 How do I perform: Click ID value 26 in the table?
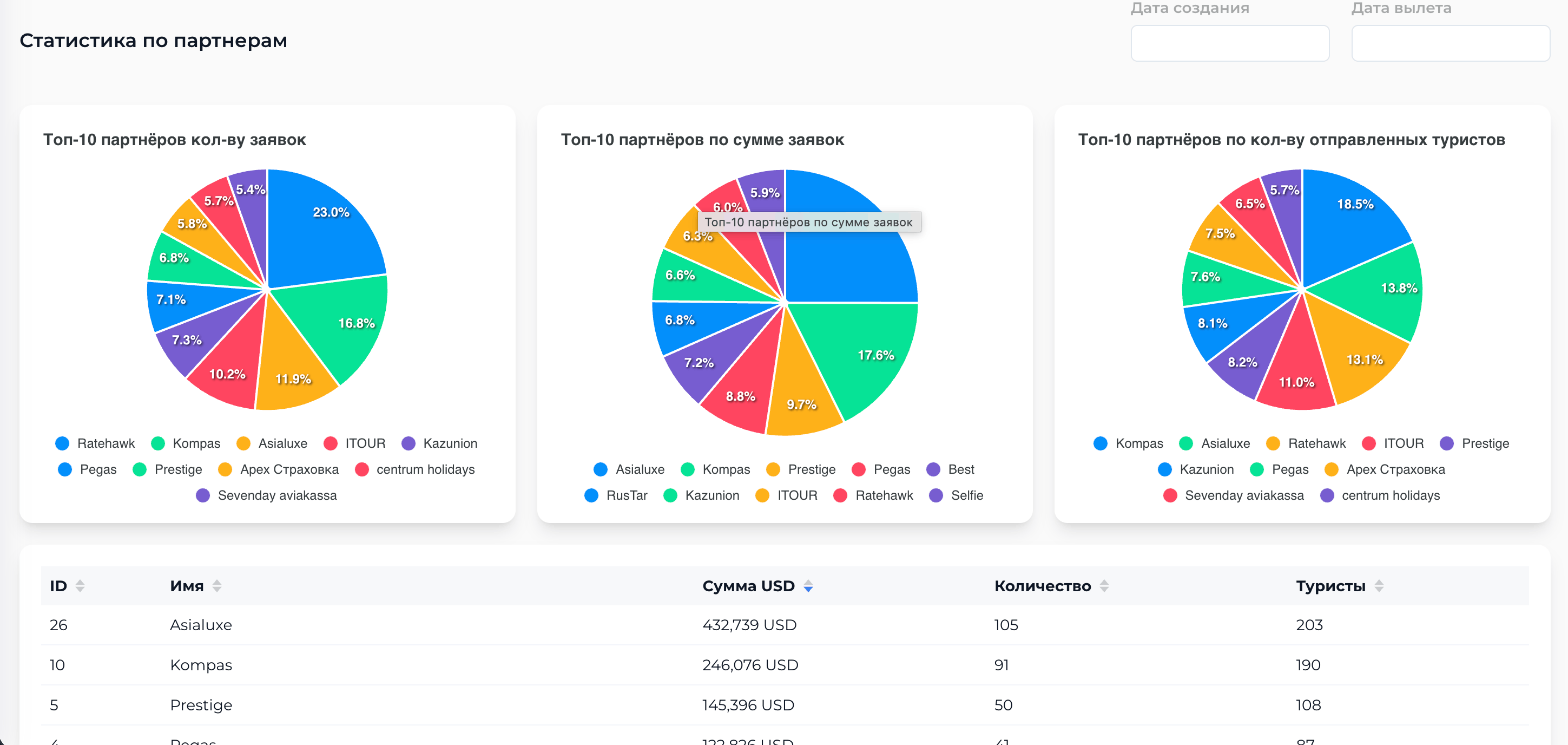coord(58,625)
